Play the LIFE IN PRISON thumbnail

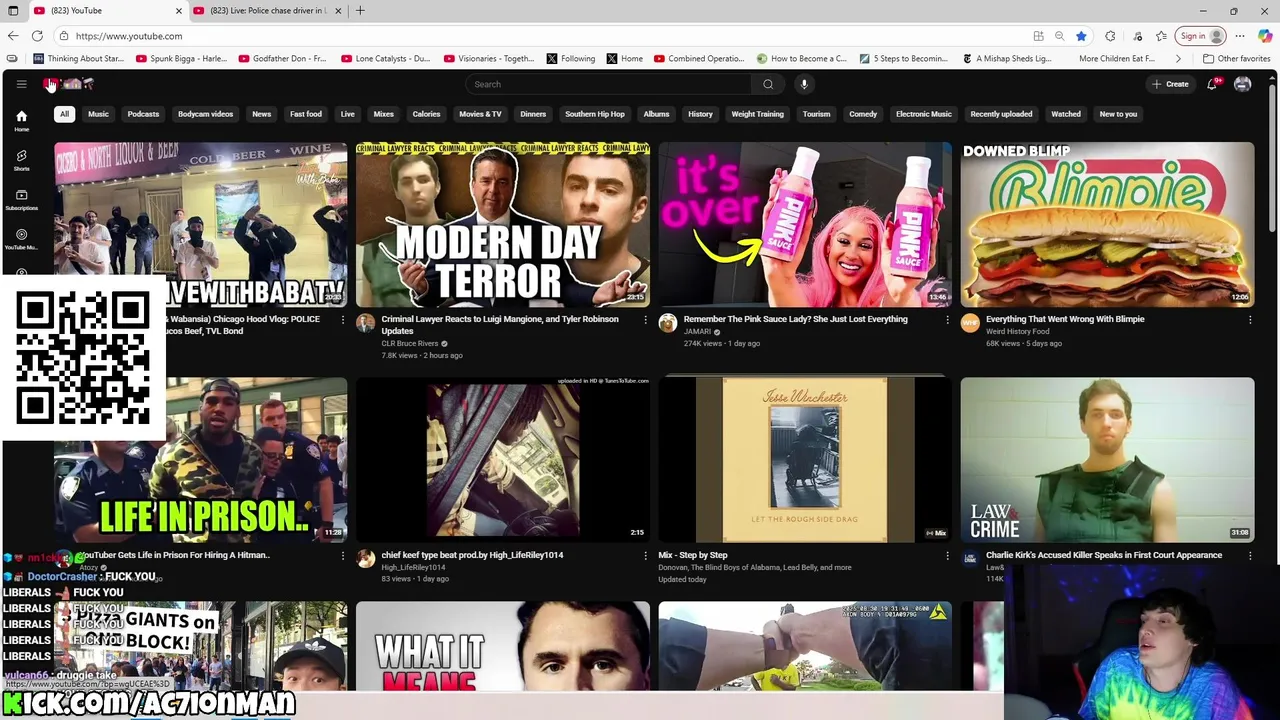click(x=200, y=460)
